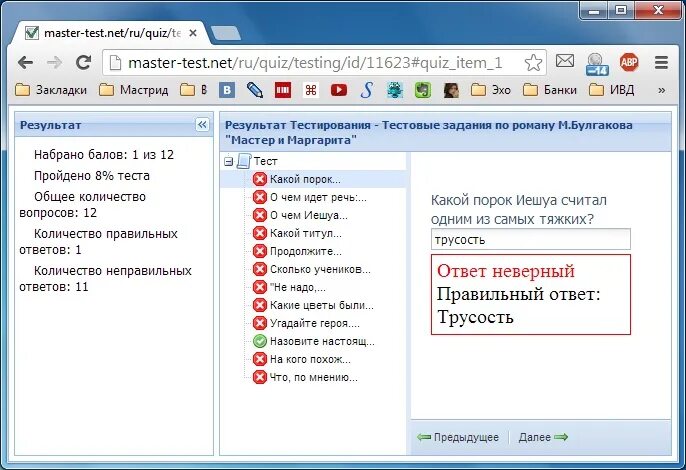Open the Evernote elephant bookmark
Screen dimensions: 686x470
[x=423, y=90]
